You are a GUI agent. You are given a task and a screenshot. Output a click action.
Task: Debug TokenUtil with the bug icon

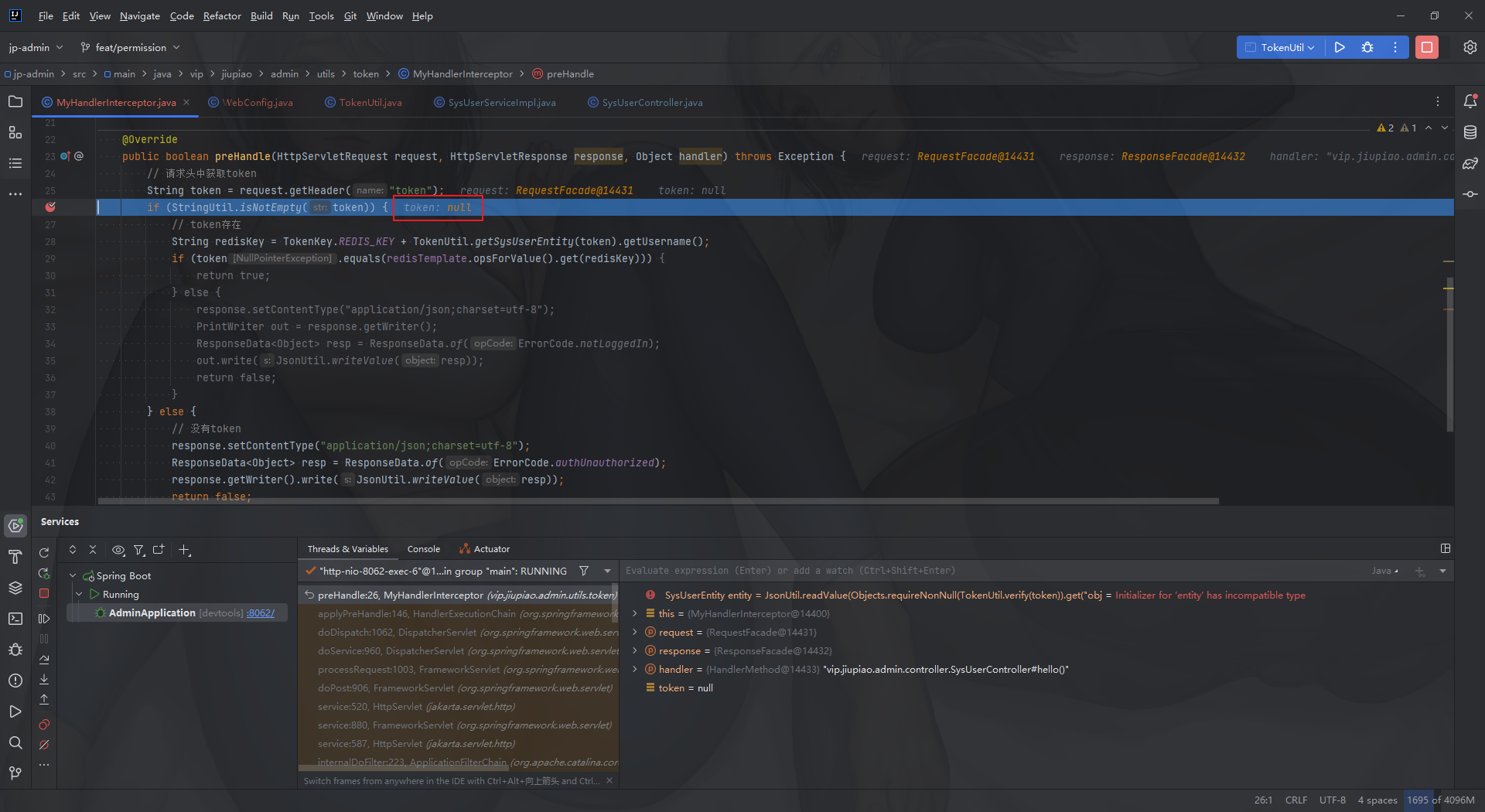click(1367, 47)
